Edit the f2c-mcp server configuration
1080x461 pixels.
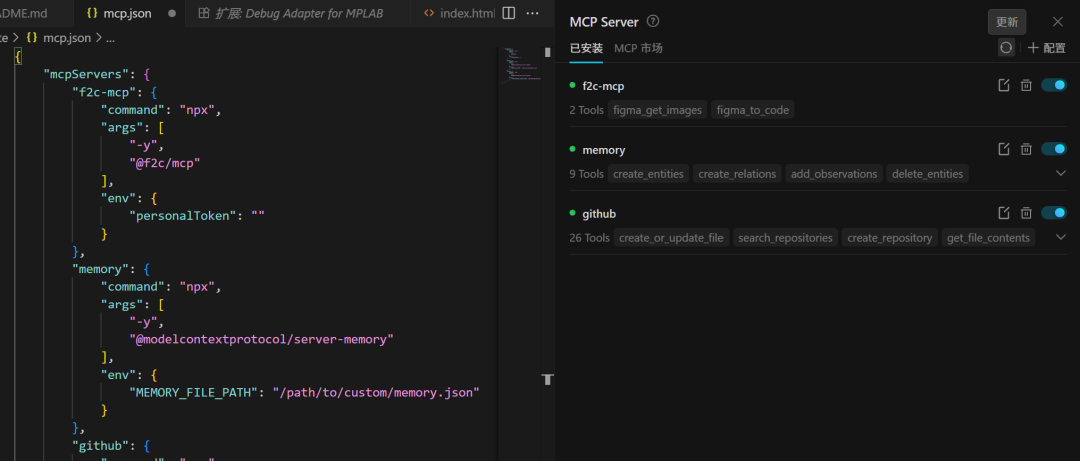point(1004,85)
